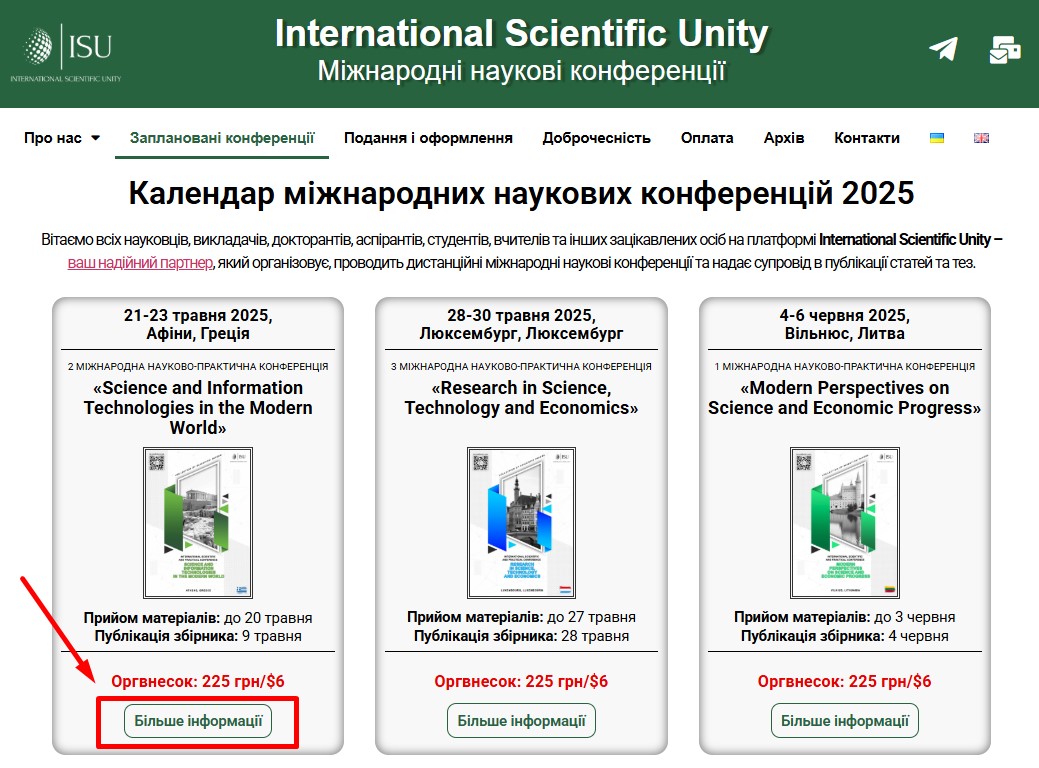This screenshot has width=1039, height=768.
Task: Open the Контакти menu item
Action: [x=867, y=138]
